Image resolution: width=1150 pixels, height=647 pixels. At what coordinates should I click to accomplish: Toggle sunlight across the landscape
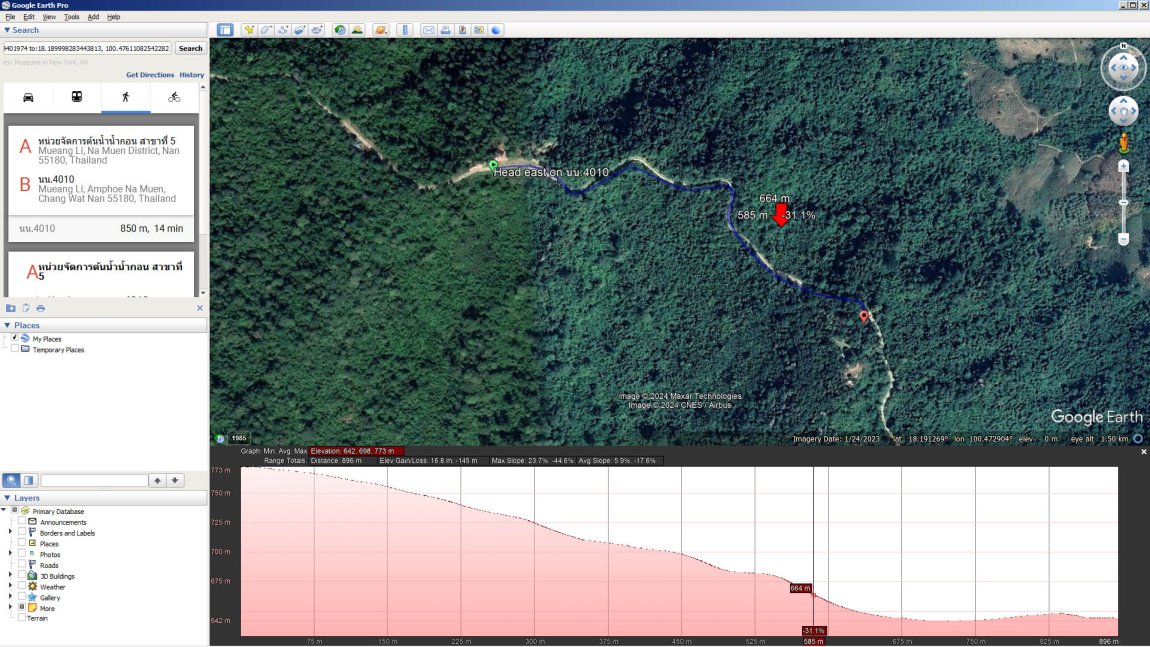pos(358,30)
